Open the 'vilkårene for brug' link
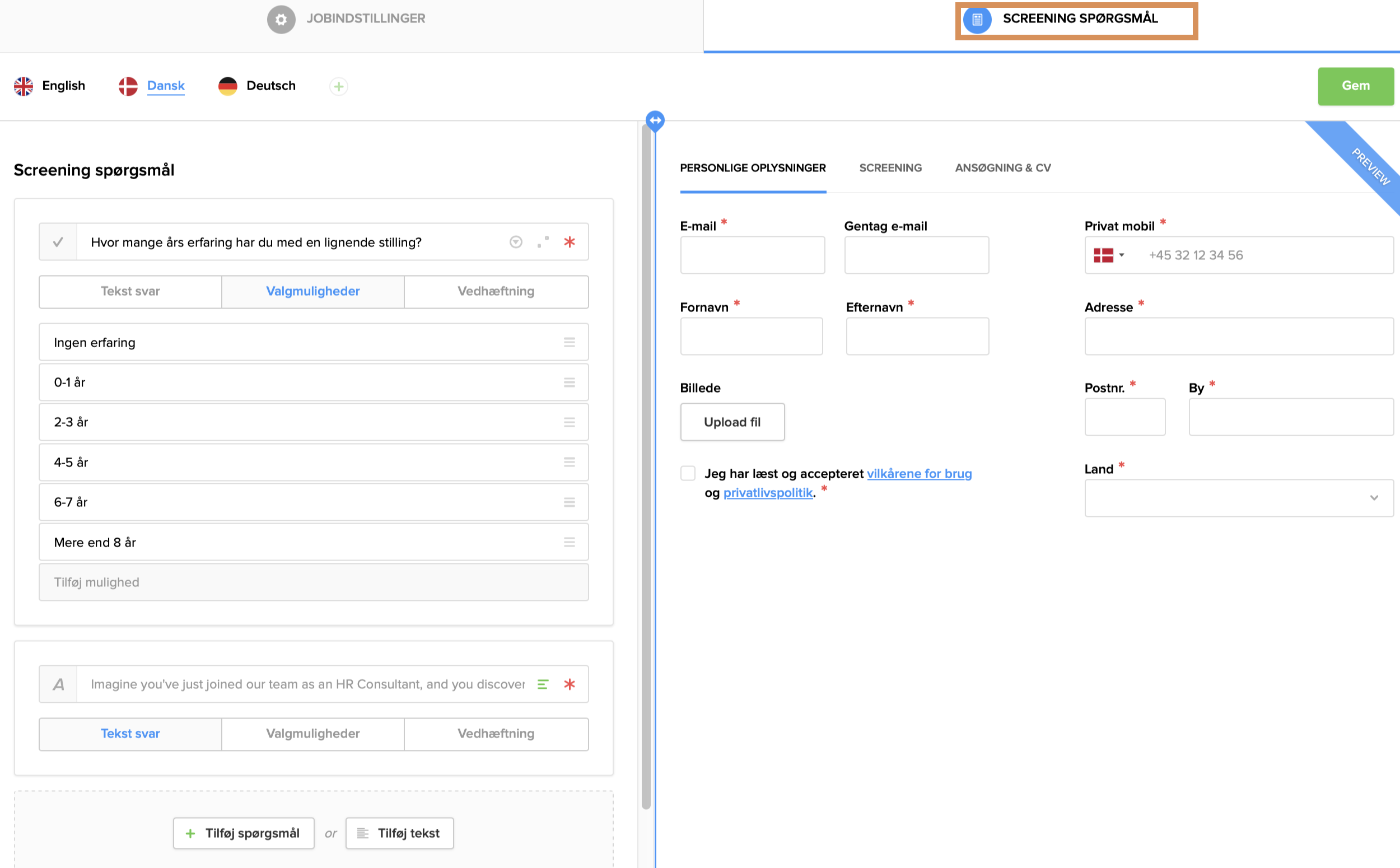Viewport: 1400px width, 868px height. [x=918, y=474]
